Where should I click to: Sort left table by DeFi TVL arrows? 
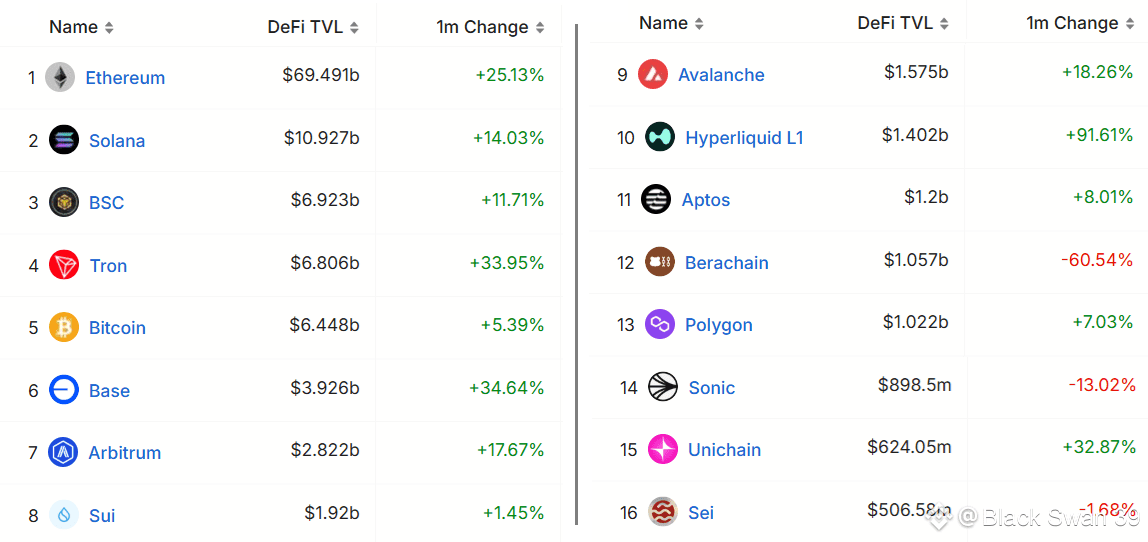point(354,28)
